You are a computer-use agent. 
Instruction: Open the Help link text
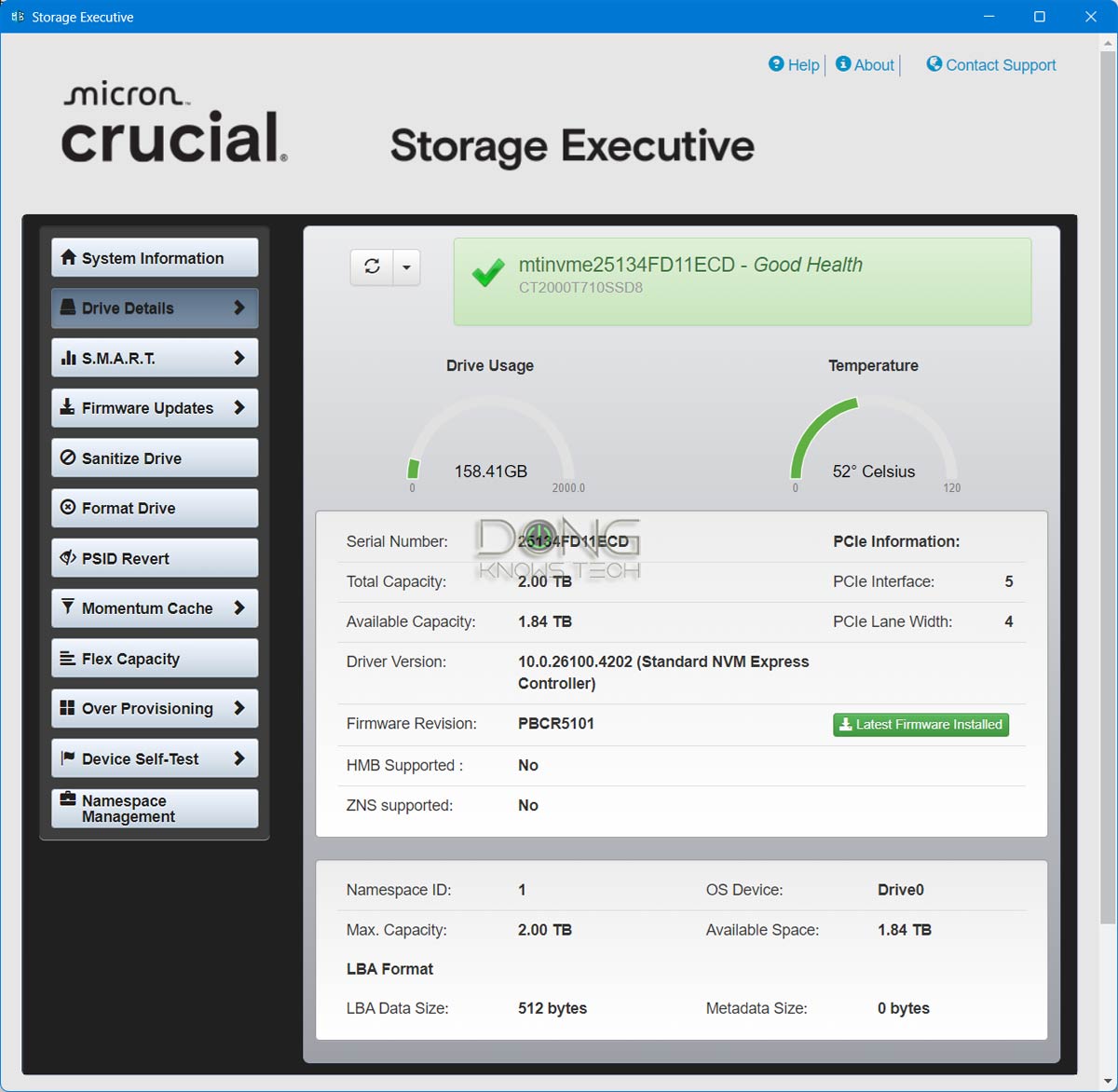pyautogui.click(x=803, y=65)
